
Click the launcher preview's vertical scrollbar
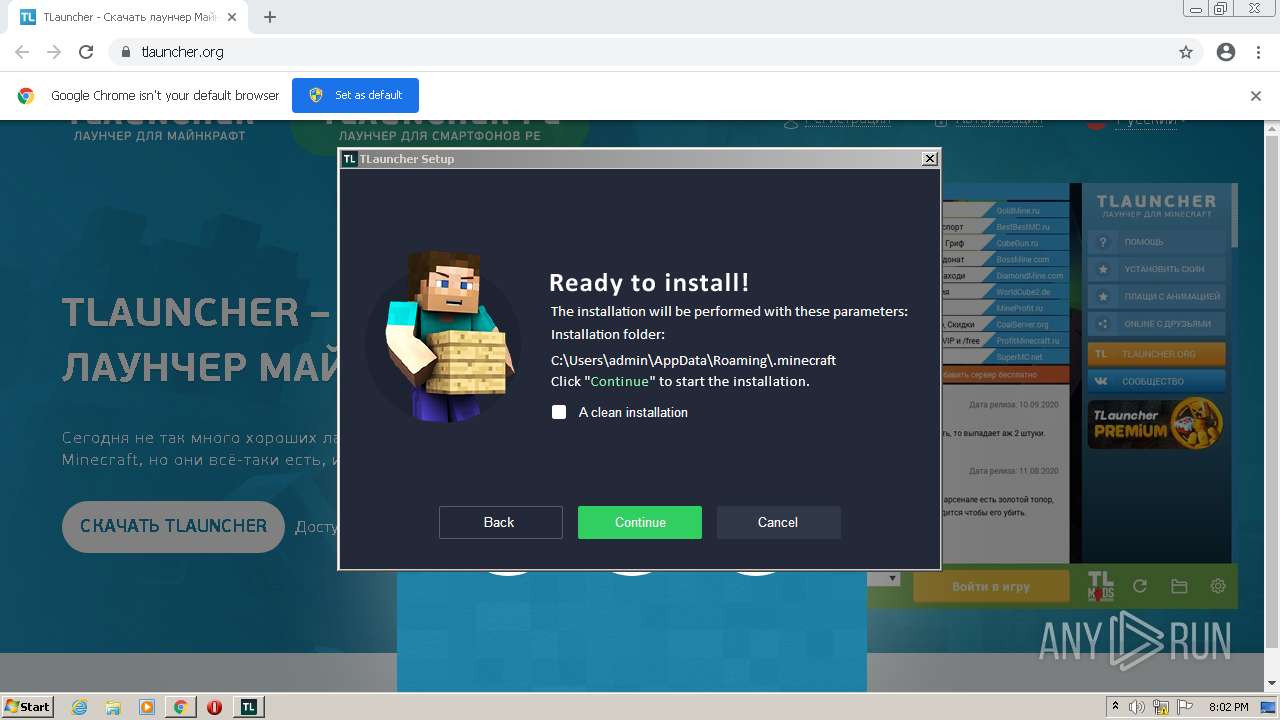(x=1235, y=216)
